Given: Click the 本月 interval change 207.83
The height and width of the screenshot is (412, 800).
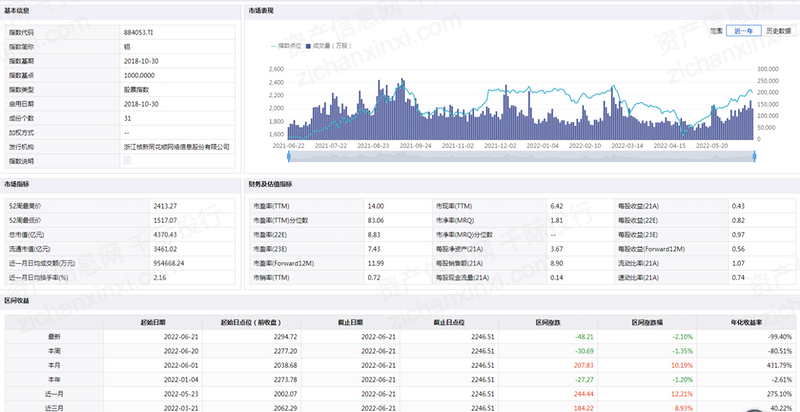Looking at the screenshot, I should (x=583, y=365).
